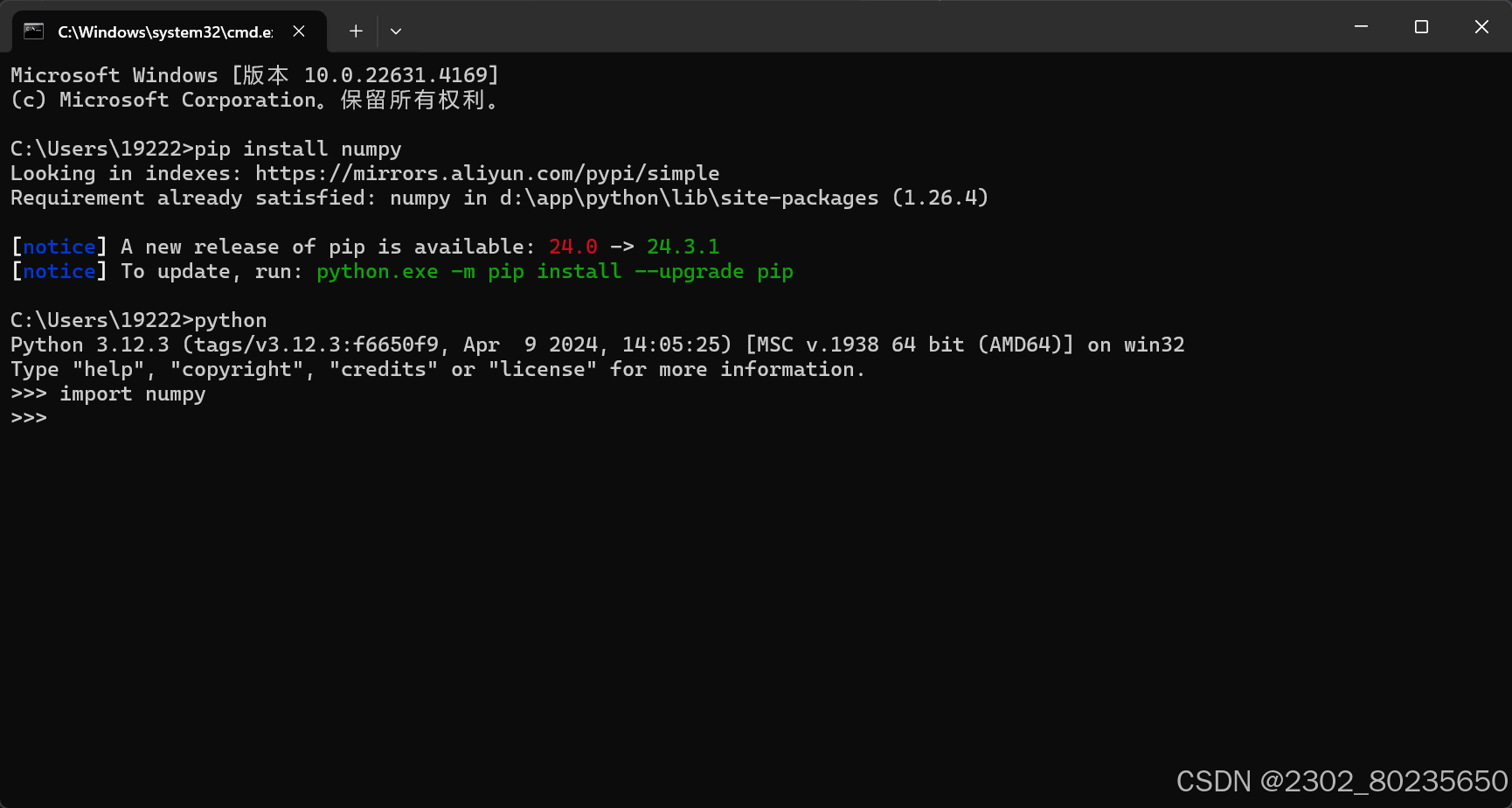Click the '(c) Microsoft Corporation' line
Viewport: 1512px width, 808px height.
254,100
